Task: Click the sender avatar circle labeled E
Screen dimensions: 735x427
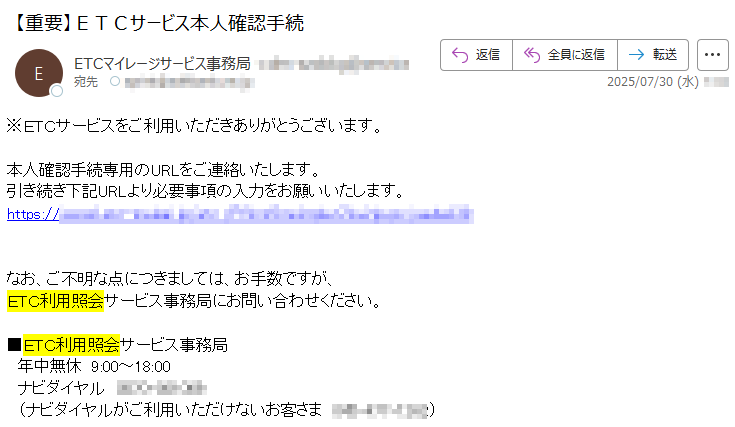Action: (39, 73)
